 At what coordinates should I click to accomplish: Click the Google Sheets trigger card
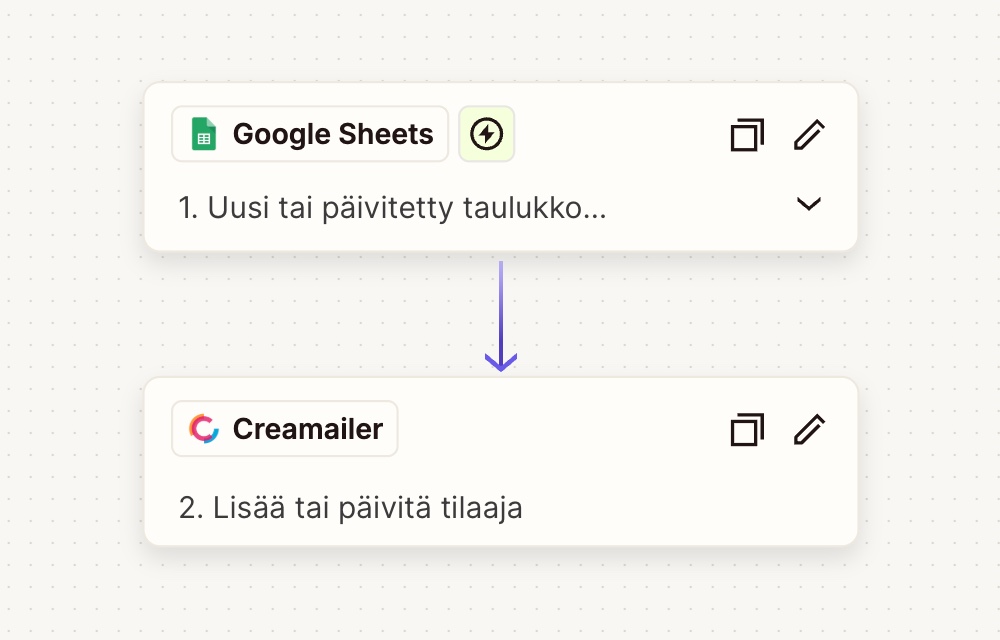(500, 165)
